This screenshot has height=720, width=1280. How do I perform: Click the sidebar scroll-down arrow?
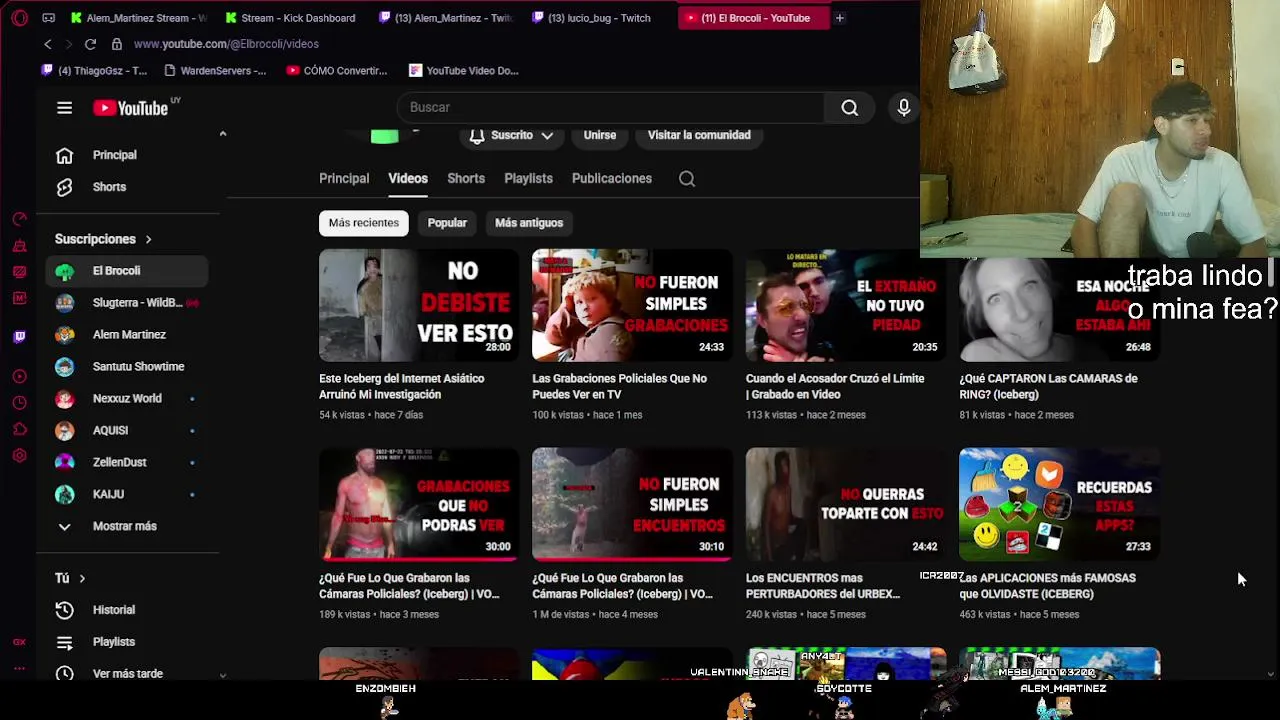[223, 676]
